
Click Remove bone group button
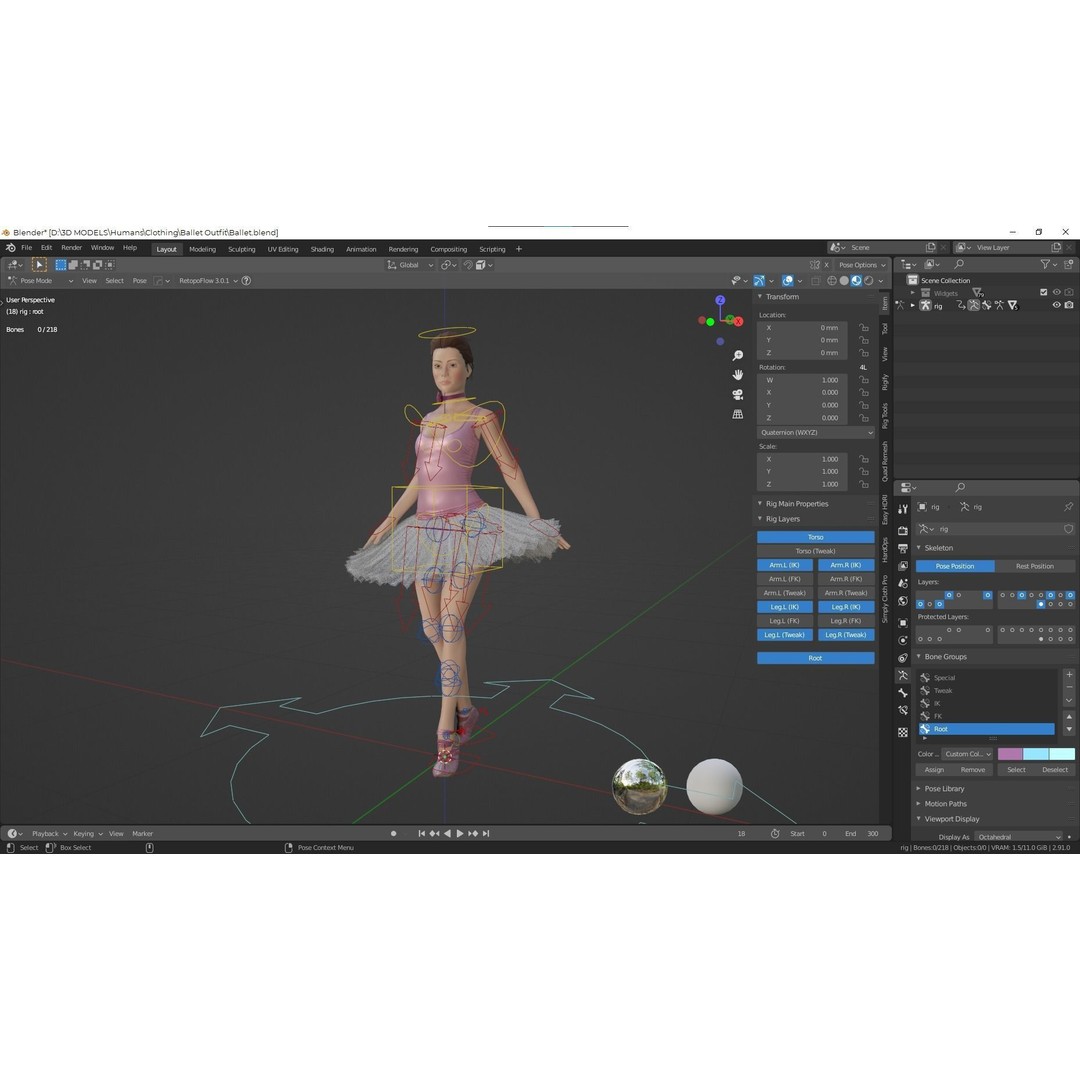[x=973, y=769]
